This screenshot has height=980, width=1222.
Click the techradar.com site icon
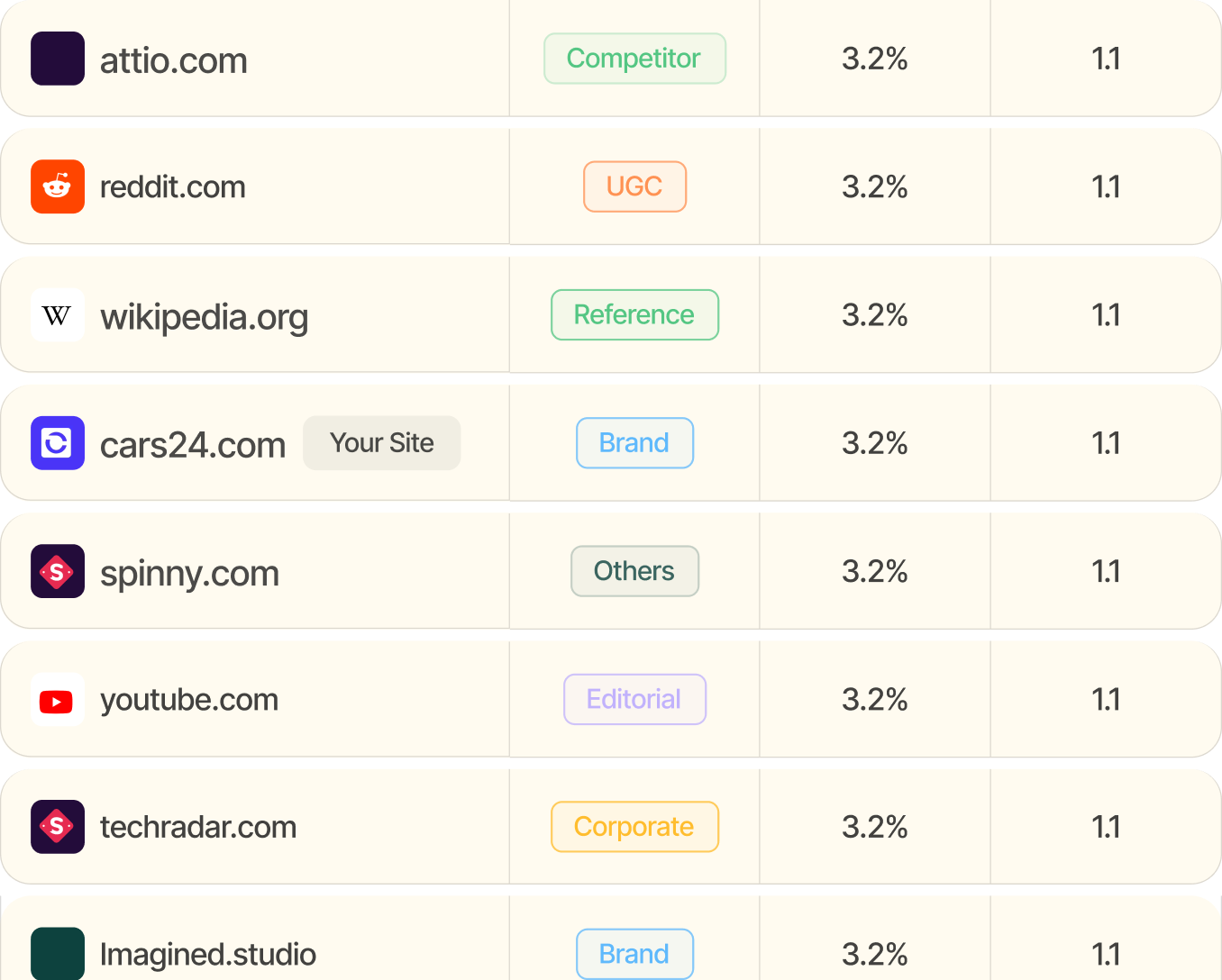[x=58, y=827]
